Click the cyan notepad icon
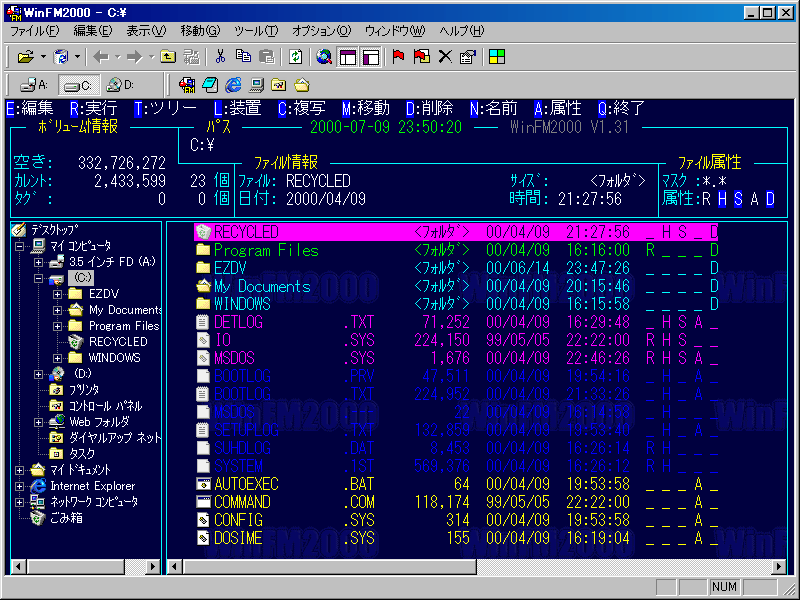 210,85
